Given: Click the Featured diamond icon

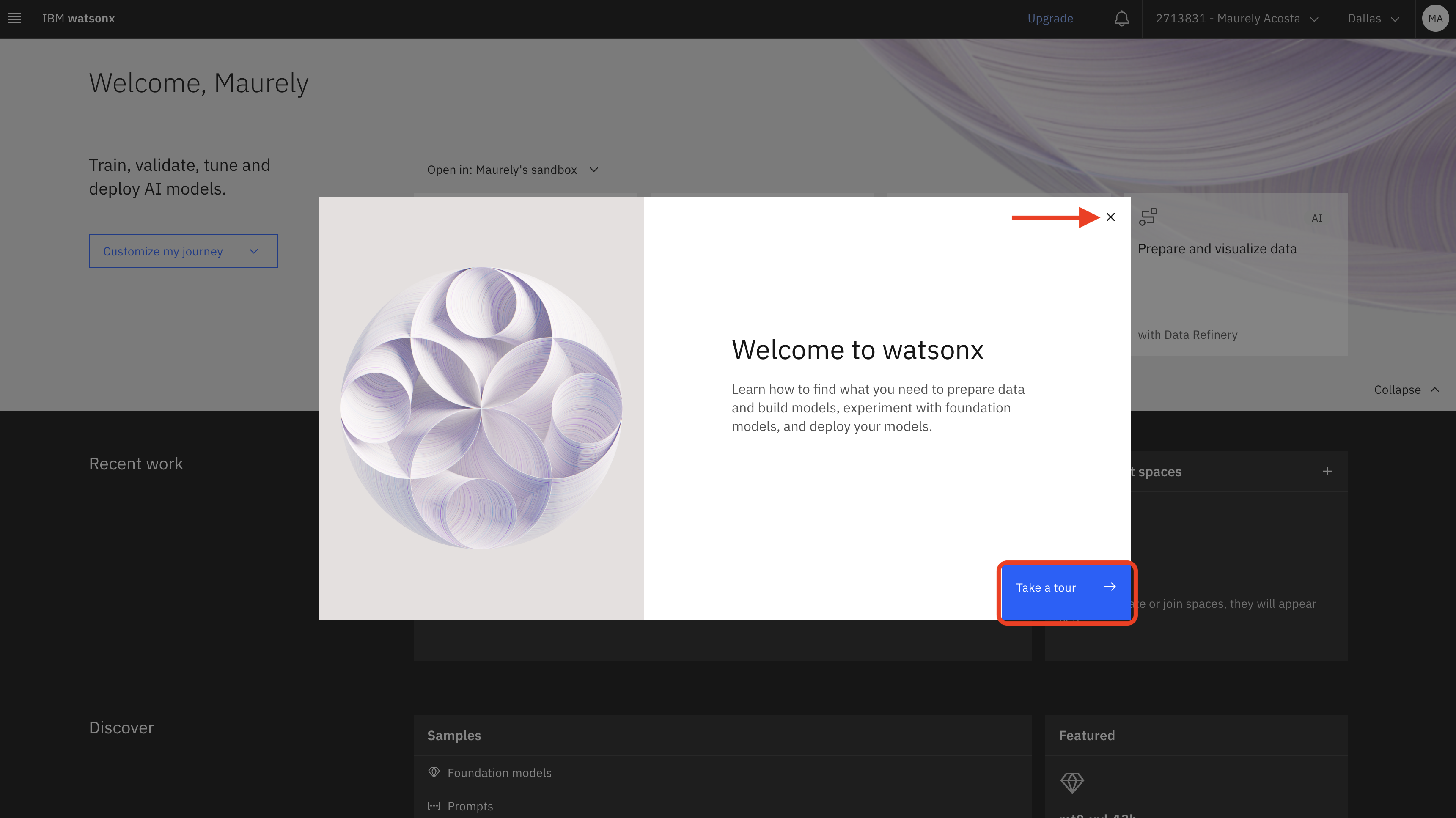Looking at the screenshot, I should (1071, 783).
